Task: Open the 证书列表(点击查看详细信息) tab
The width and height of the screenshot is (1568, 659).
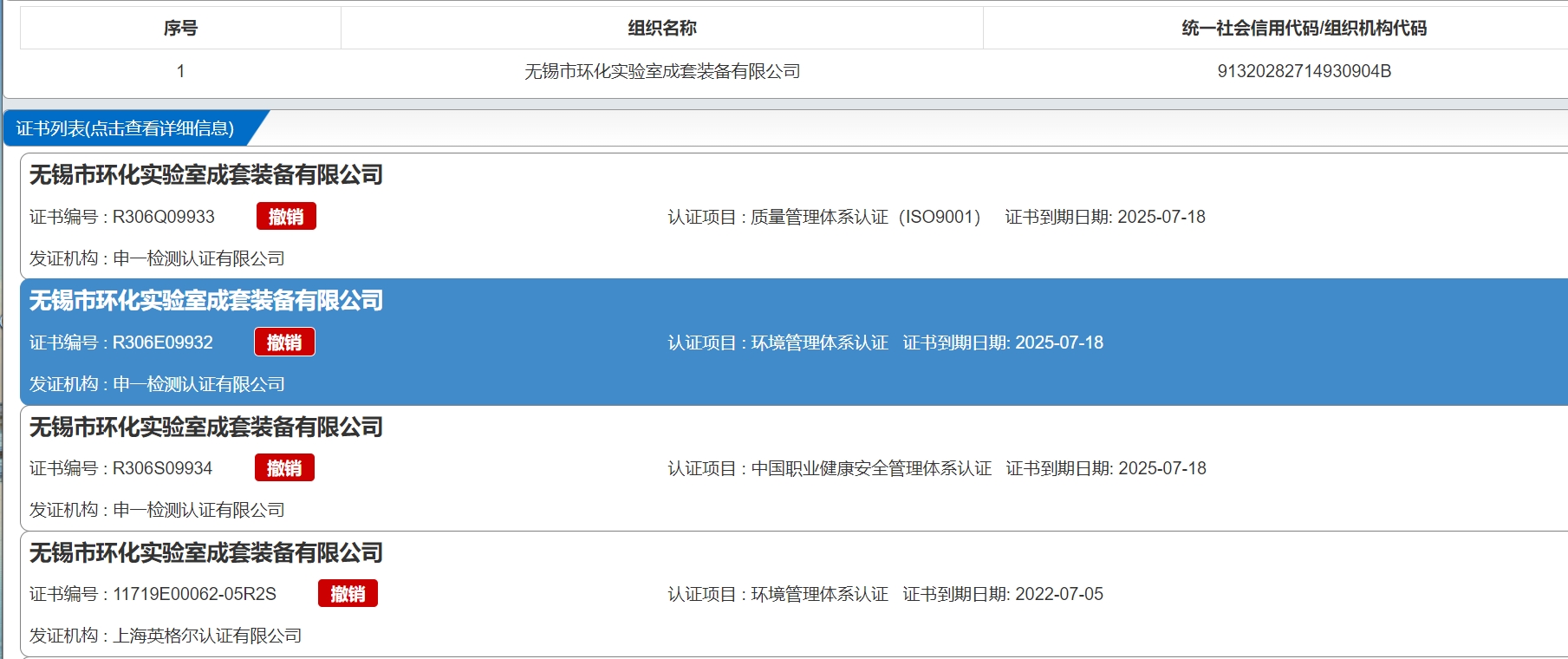Action: click(x=126, y=128)
